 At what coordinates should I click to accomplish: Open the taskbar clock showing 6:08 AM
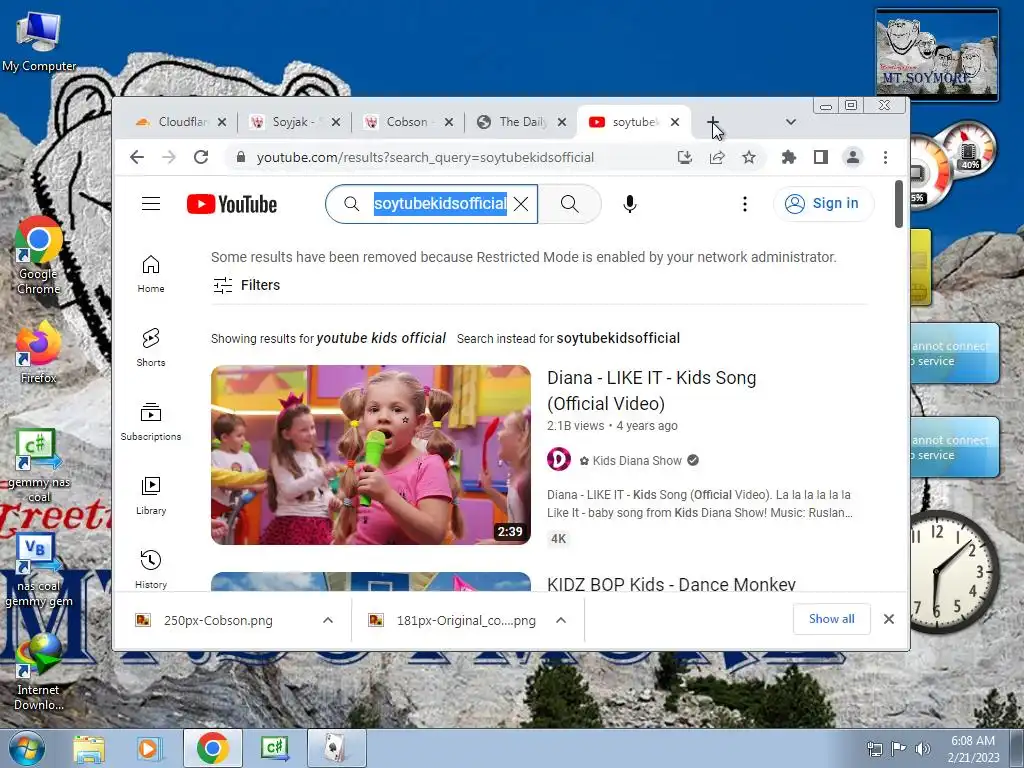pos(973,748)
